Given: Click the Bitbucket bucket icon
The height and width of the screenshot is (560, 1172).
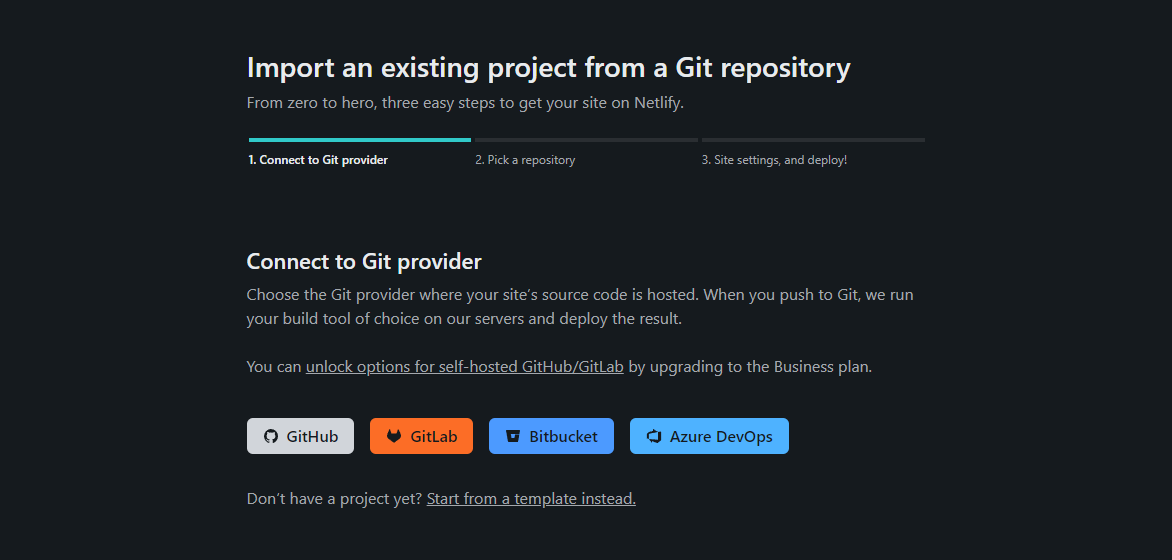Looking at the screenshot, I should click(513, 437).
